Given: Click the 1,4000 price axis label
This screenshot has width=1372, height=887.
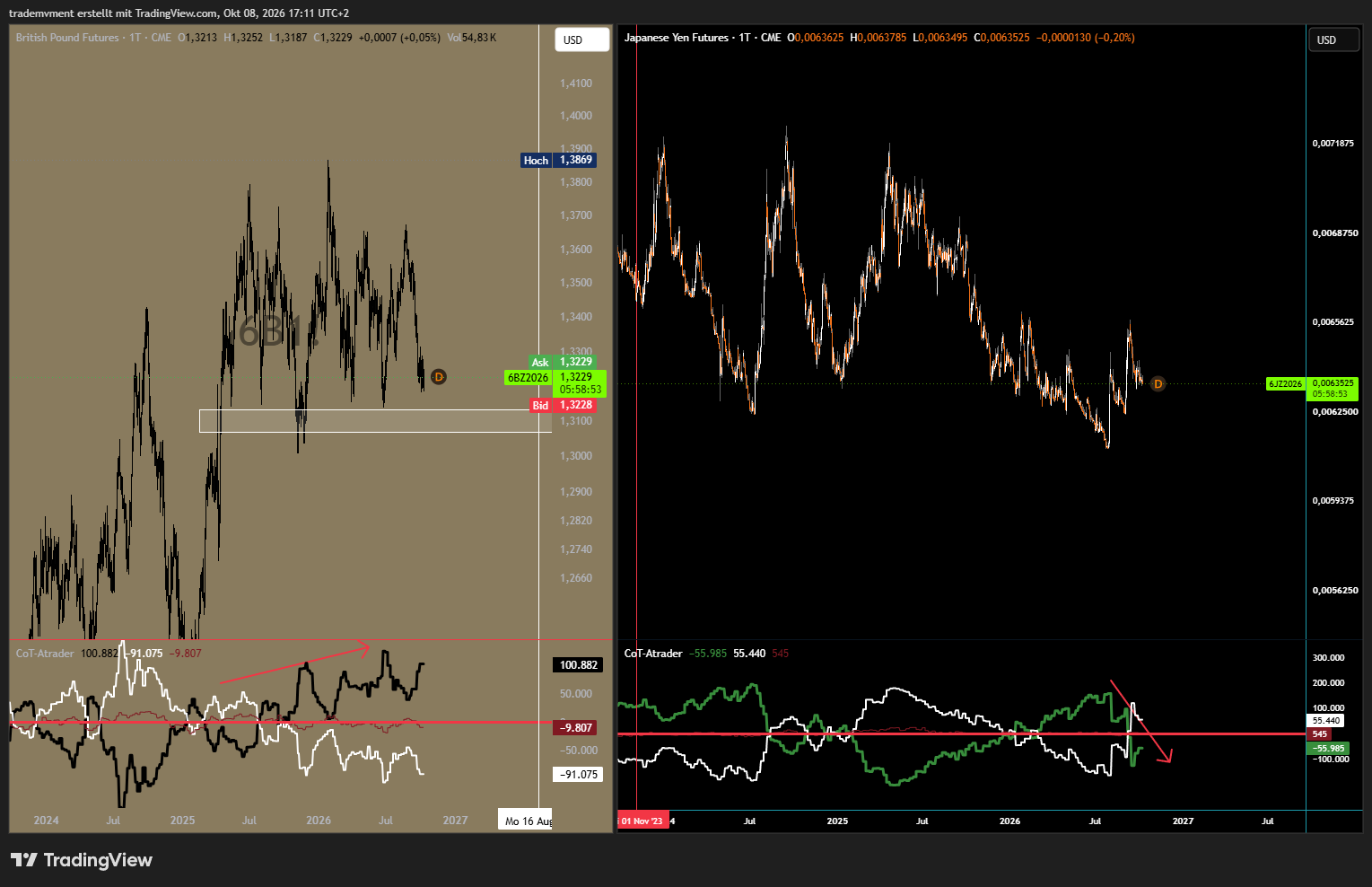Looking at the screenshot, I should point(576,116).
